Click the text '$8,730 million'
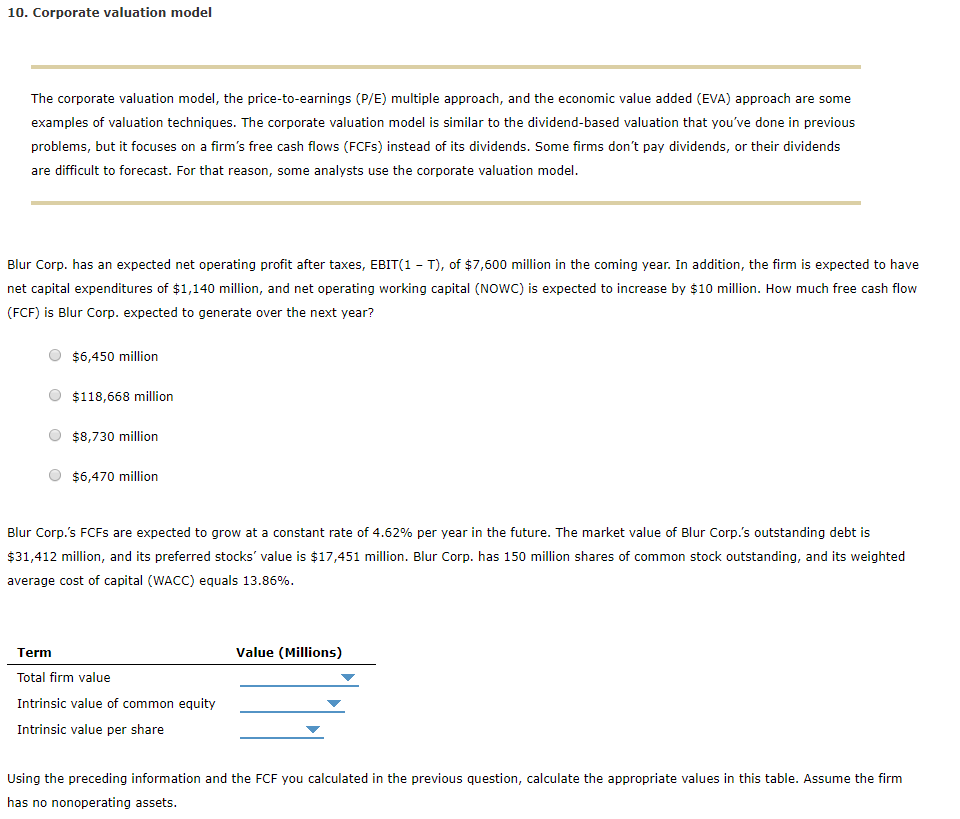 click(x=115, y=436)
